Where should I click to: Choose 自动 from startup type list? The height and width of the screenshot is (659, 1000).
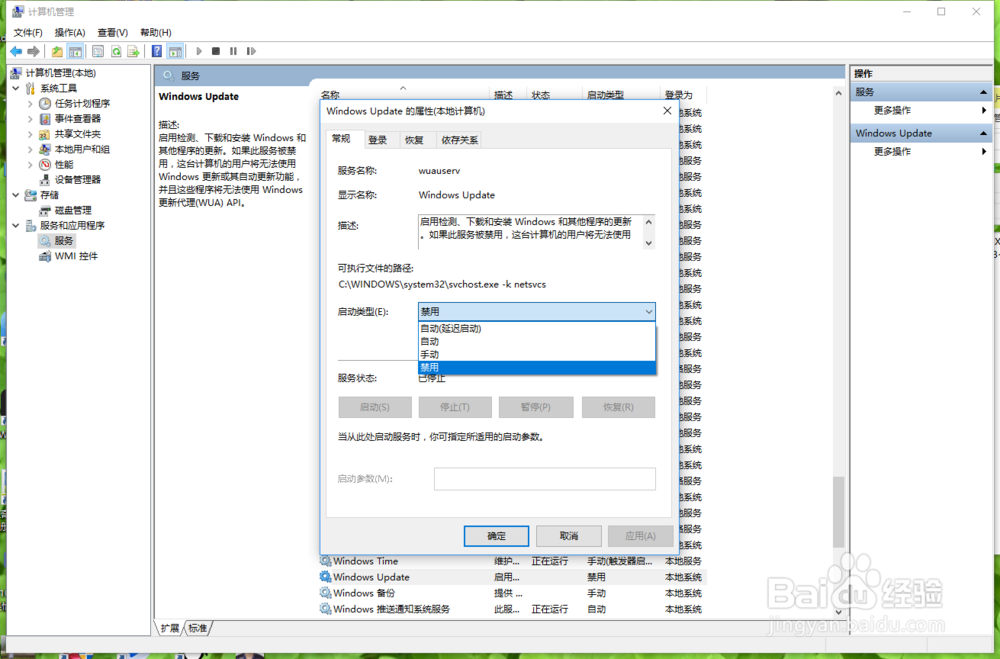[x=536, y=341]
